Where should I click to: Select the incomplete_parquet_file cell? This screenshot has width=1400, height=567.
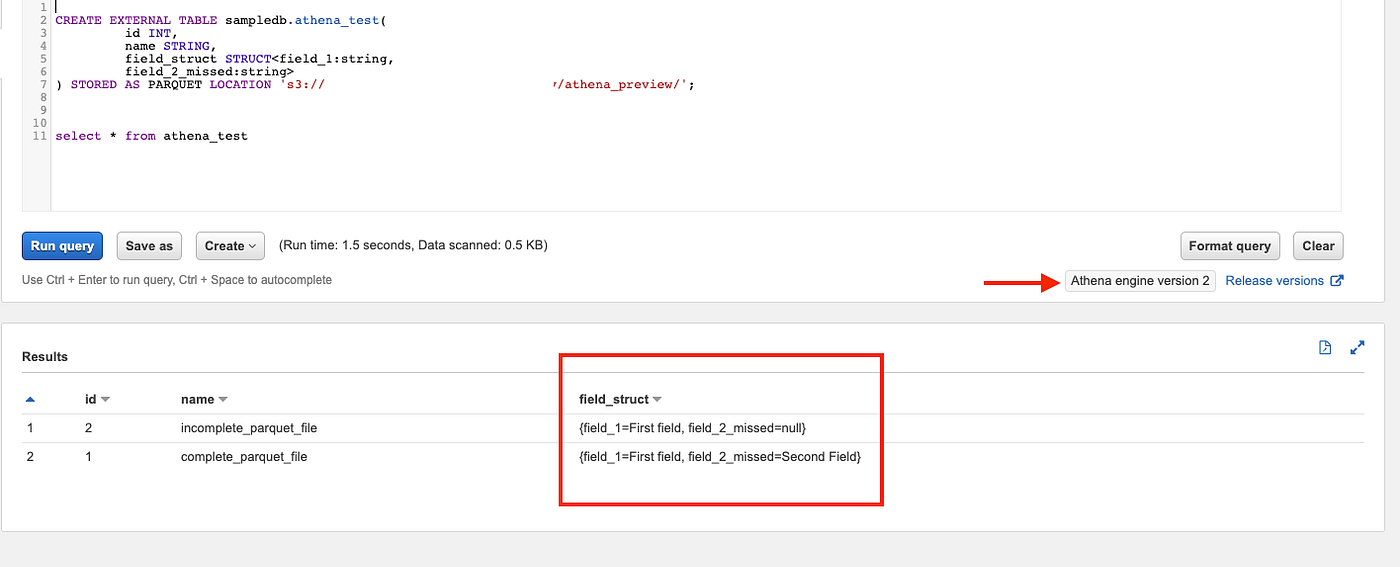pyautogui.click(x=249, y=428)
